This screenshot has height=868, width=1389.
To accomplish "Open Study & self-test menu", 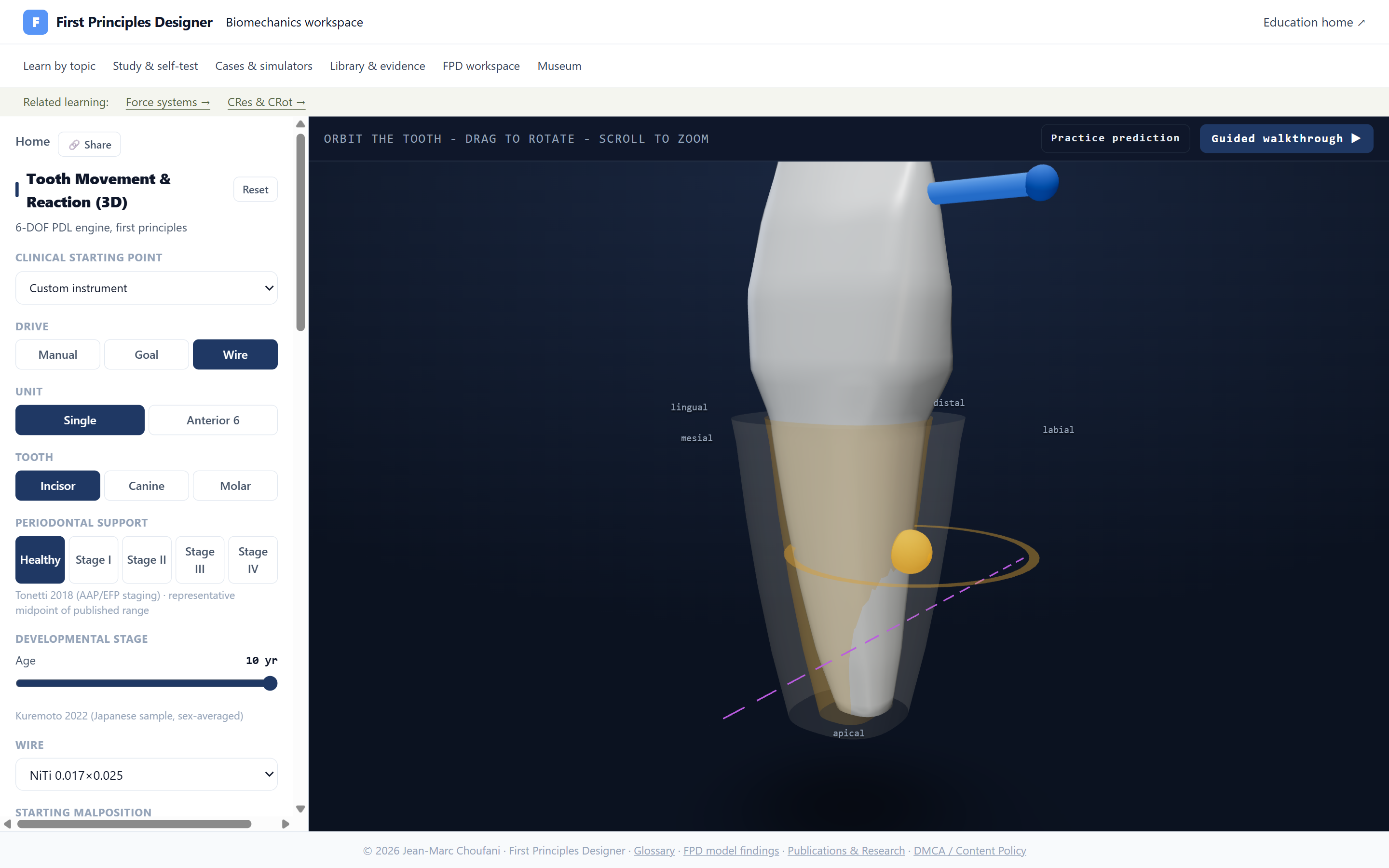I will tap(155, 66).
